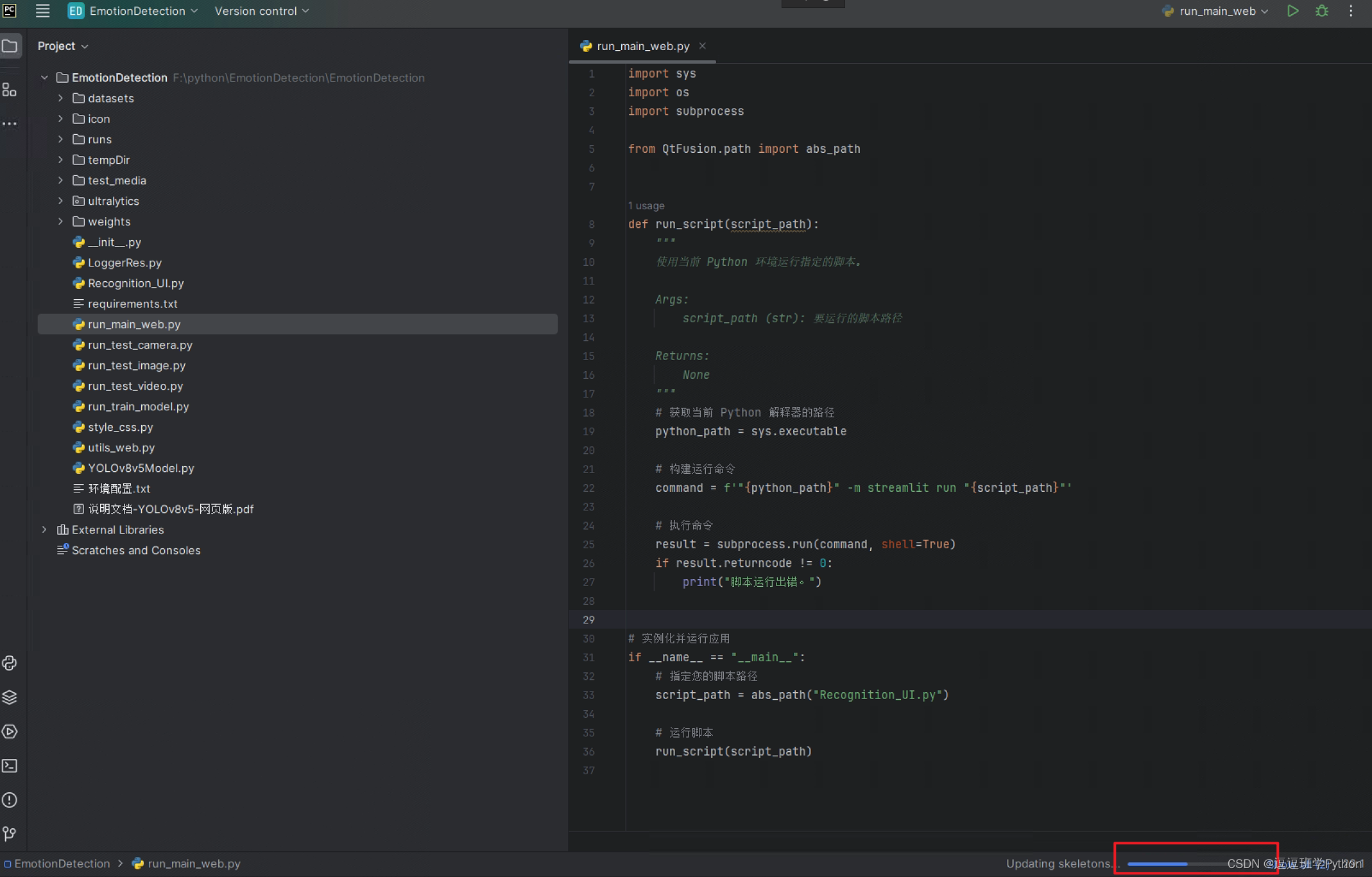Click the Updating skeletons progress bar

1157,864
